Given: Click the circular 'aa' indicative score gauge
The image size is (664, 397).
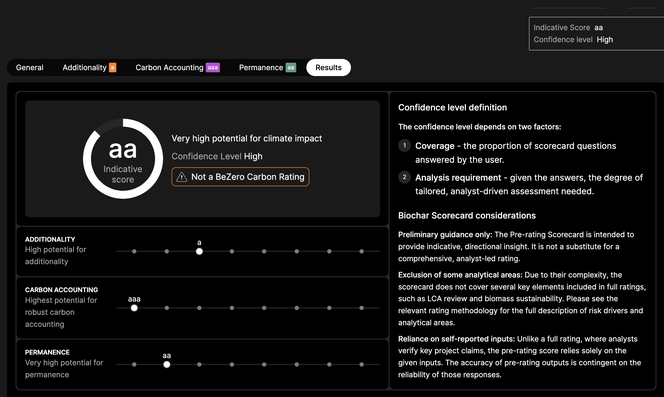Looking at the screenshot, I should click(123, 158).
